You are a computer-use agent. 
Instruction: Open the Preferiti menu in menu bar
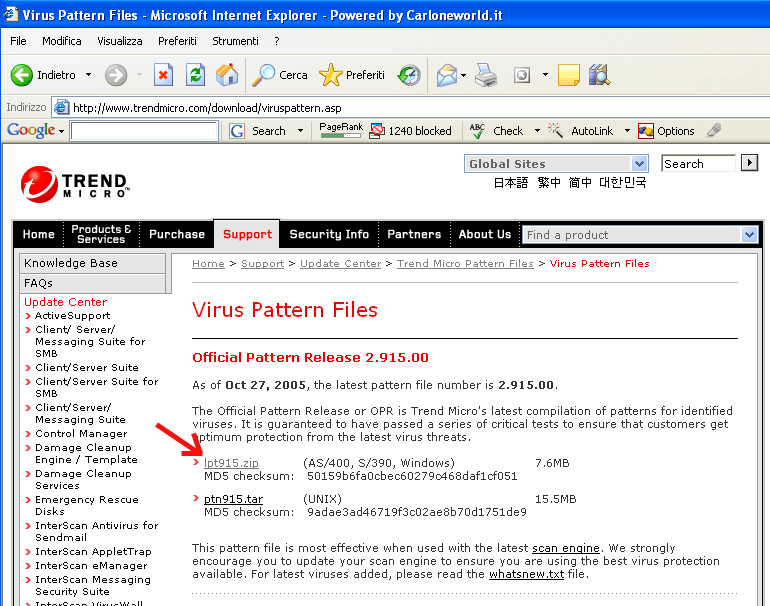click(177, 41)
